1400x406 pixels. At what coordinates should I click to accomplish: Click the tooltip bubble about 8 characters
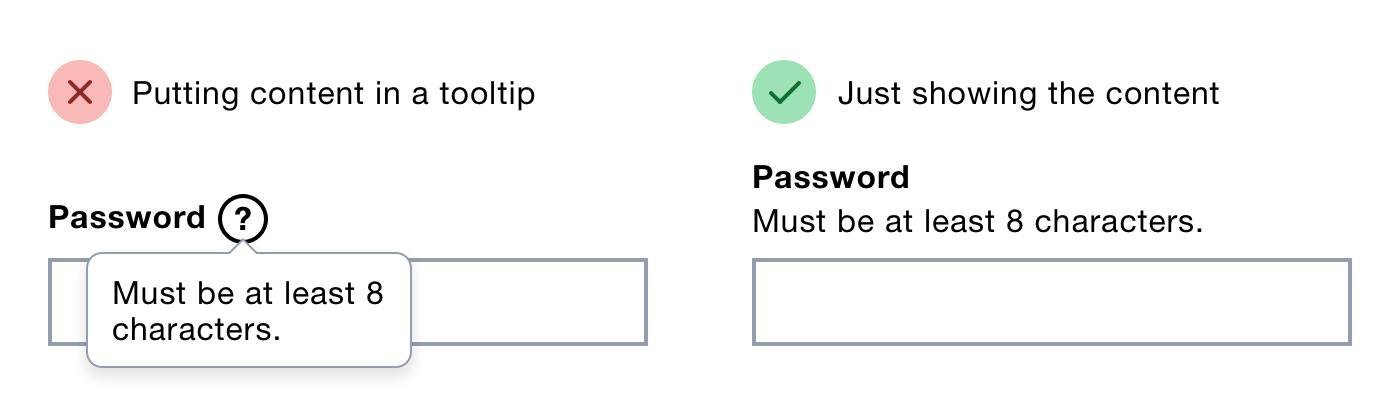(x=249, y=310)
